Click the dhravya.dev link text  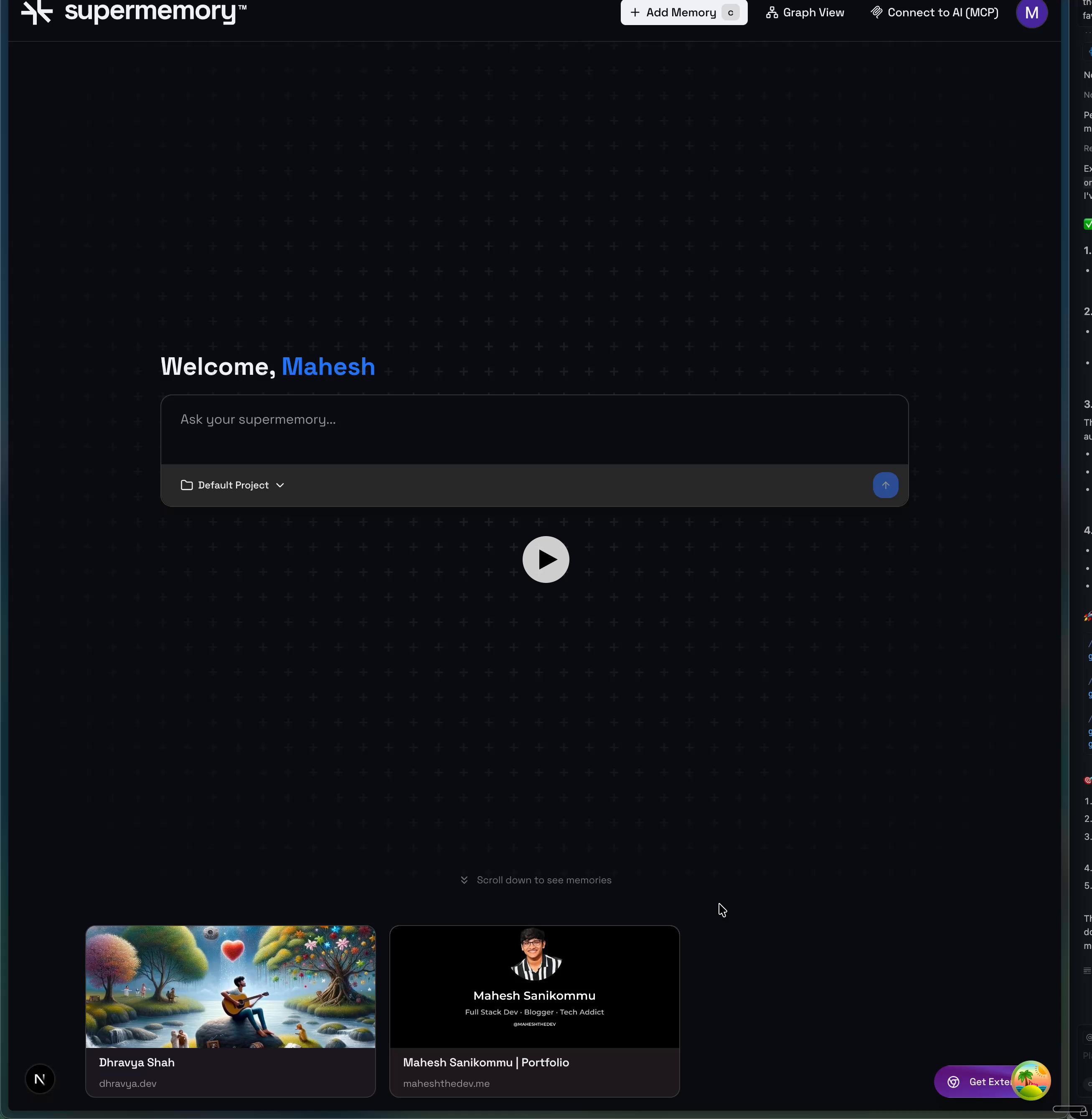click(127, 1083)
